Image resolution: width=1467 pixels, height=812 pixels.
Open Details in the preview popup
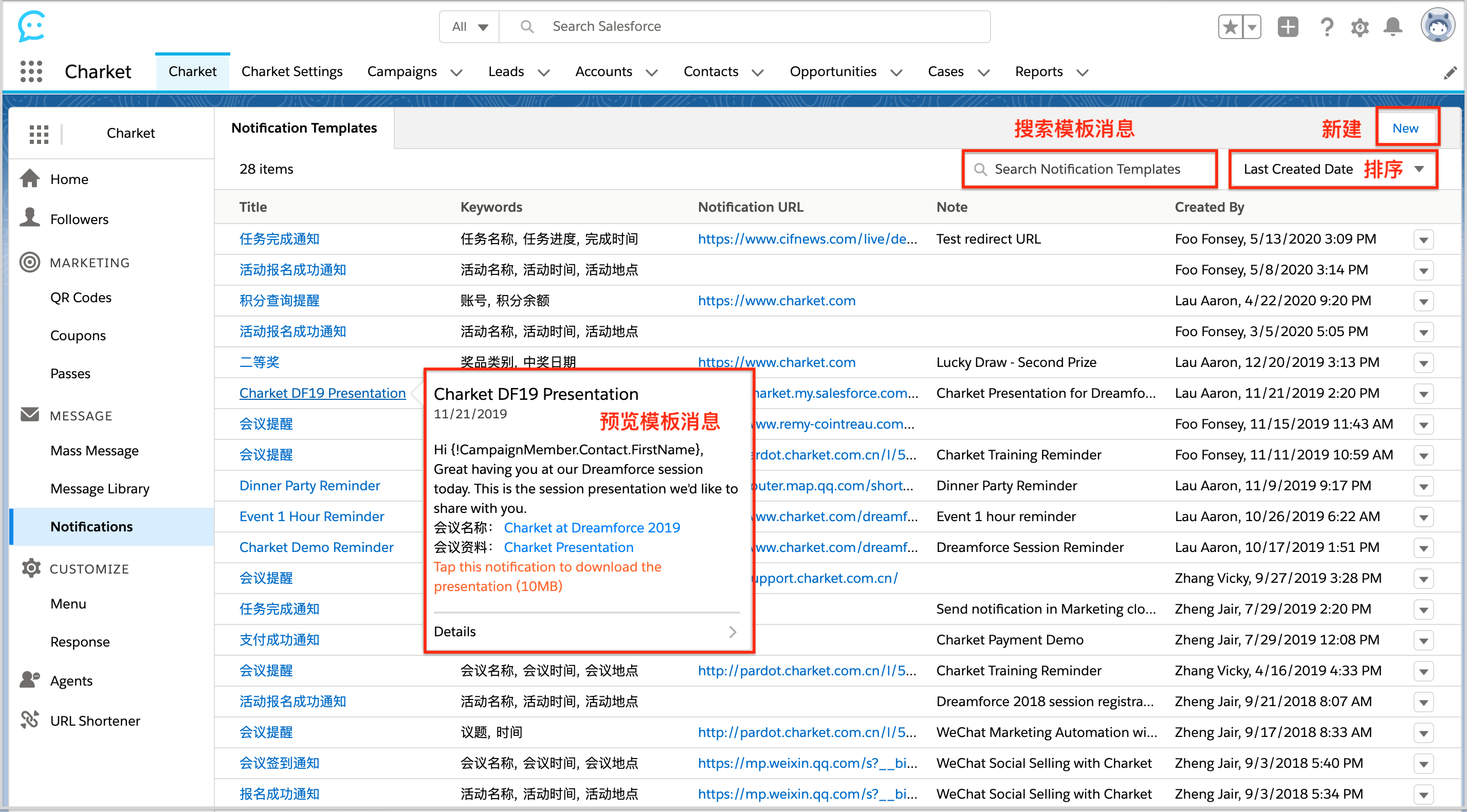585,632
